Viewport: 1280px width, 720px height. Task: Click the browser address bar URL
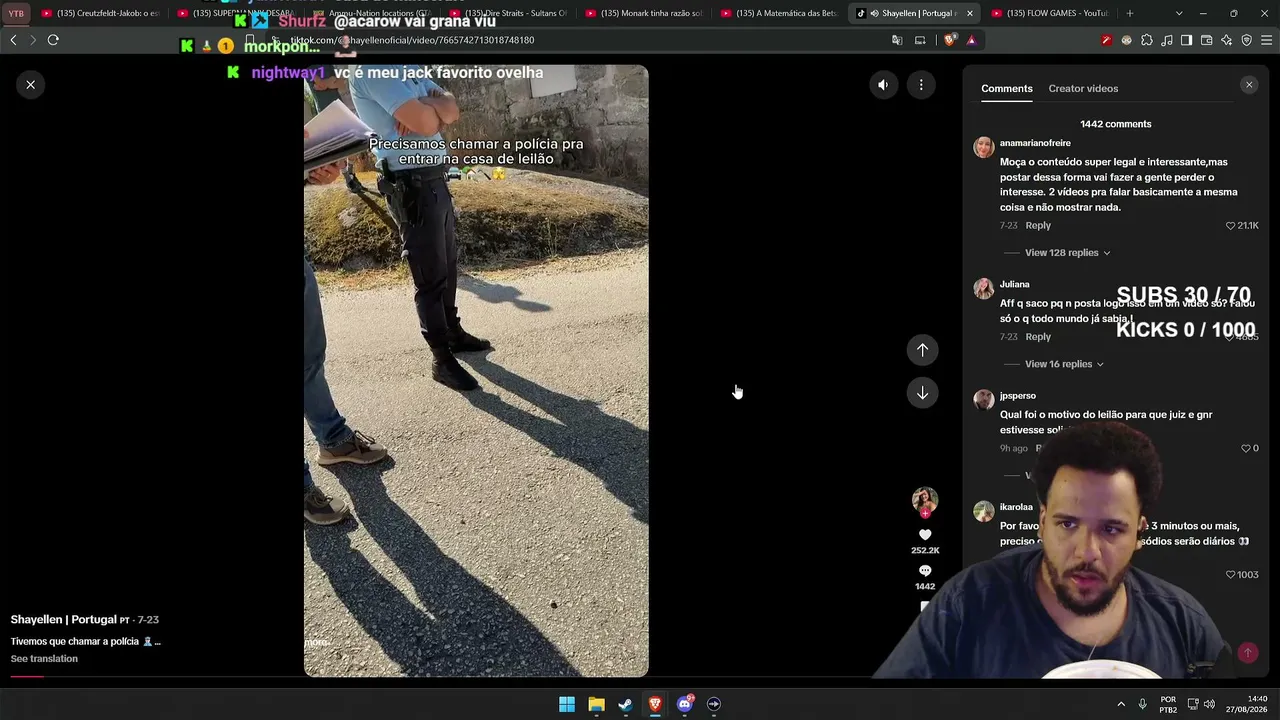[412, 40]
